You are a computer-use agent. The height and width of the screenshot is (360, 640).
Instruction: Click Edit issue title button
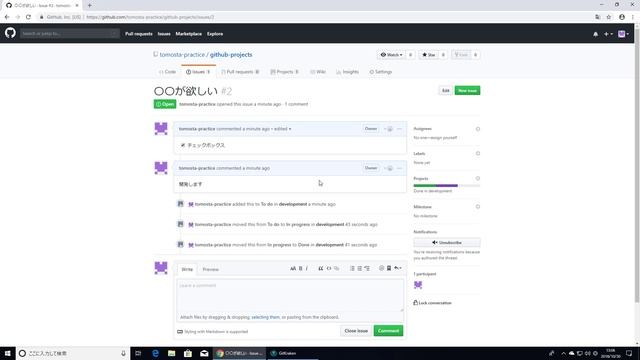tap(446, 91)
